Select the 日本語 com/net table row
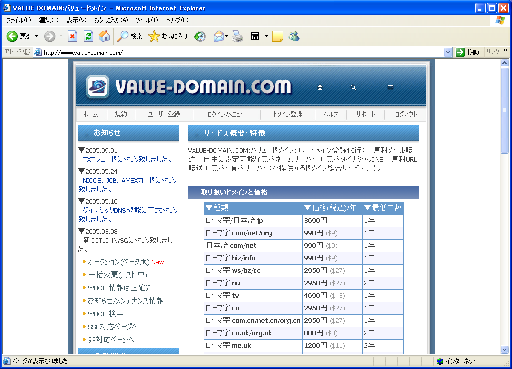 pyautogui.click(x=304, y=246)
